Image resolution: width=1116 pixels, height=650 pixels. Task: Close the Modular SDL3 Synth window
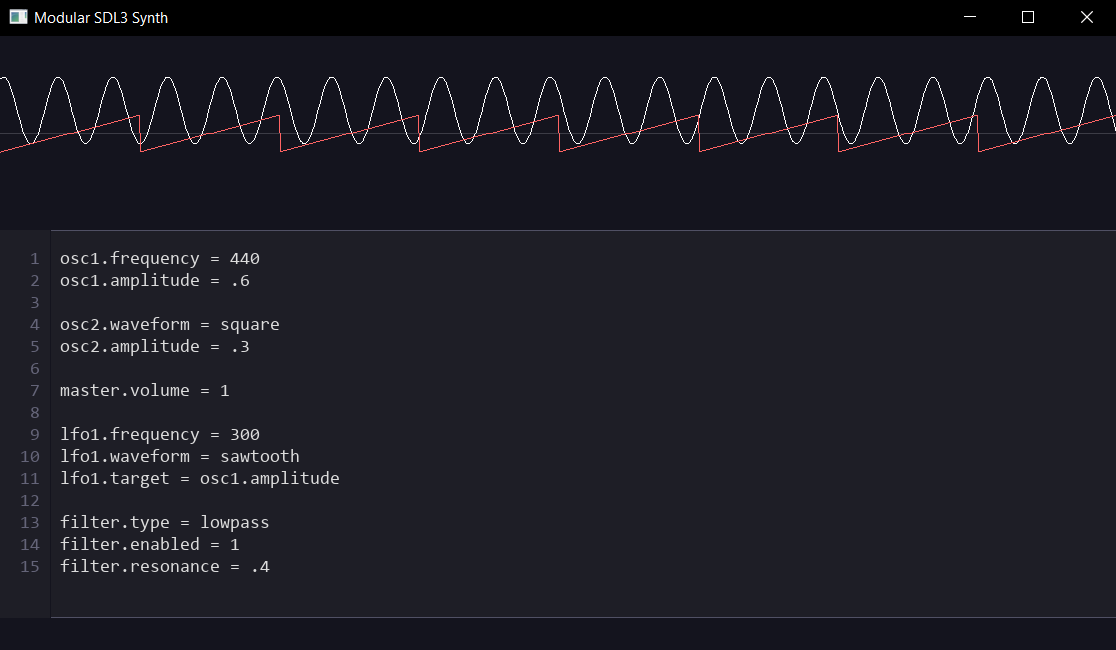[1087, 17]
